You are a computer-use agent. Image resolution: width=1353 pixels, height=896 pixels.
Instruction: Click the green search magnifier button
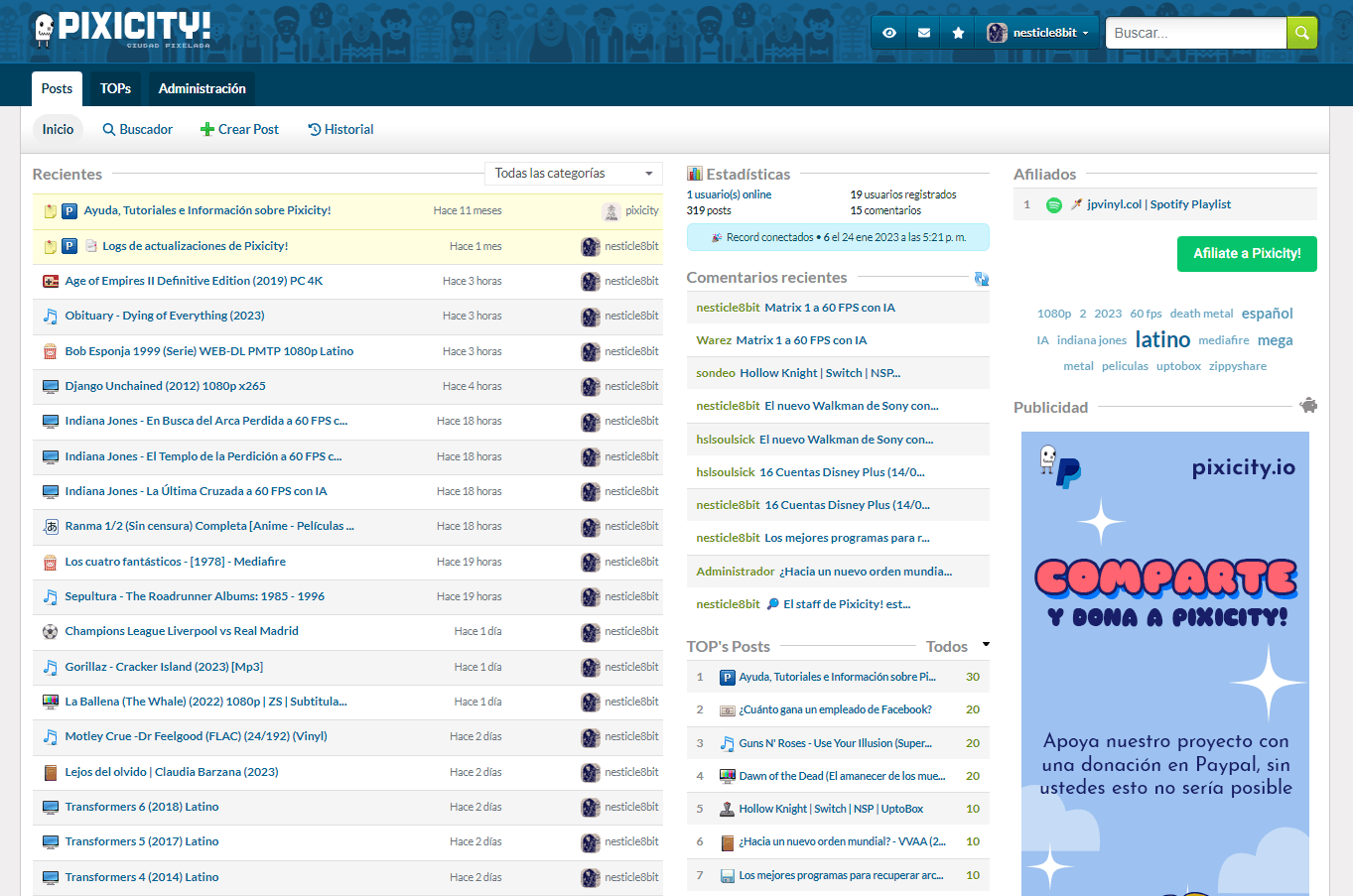[1301, 33]
